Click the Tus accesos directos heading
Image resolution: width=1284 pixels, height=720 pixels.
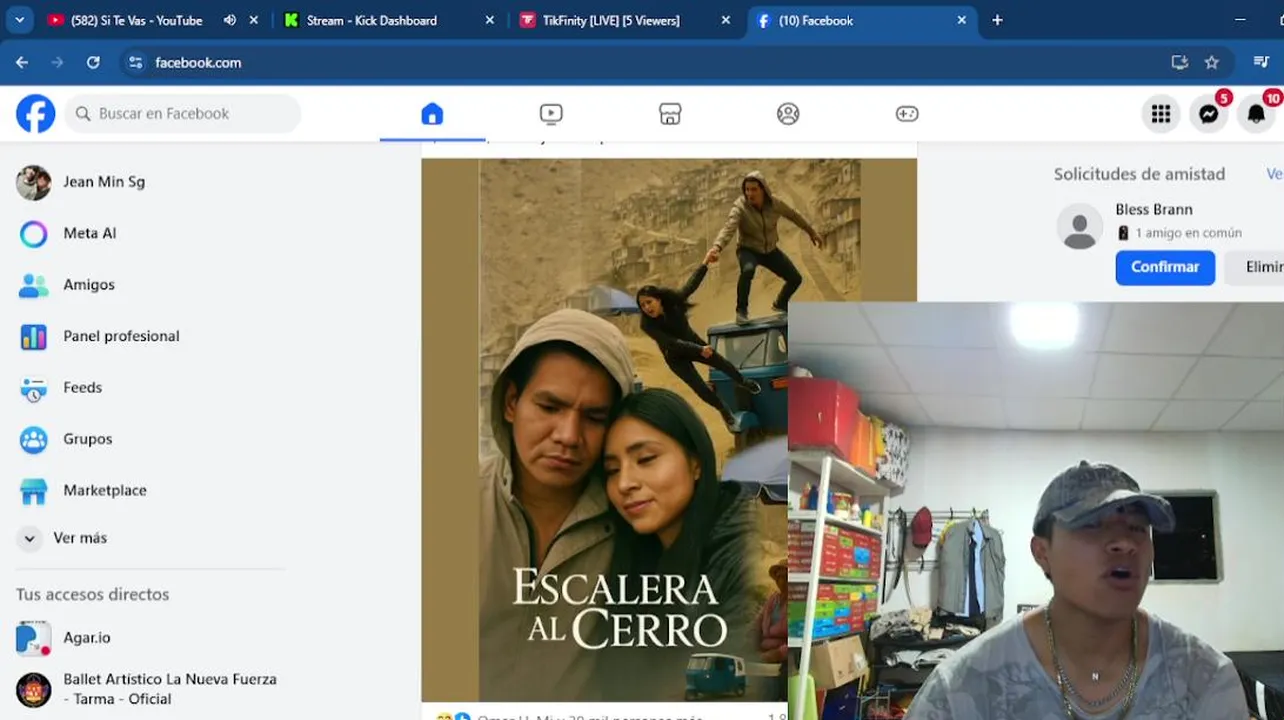tap(92, 594)
